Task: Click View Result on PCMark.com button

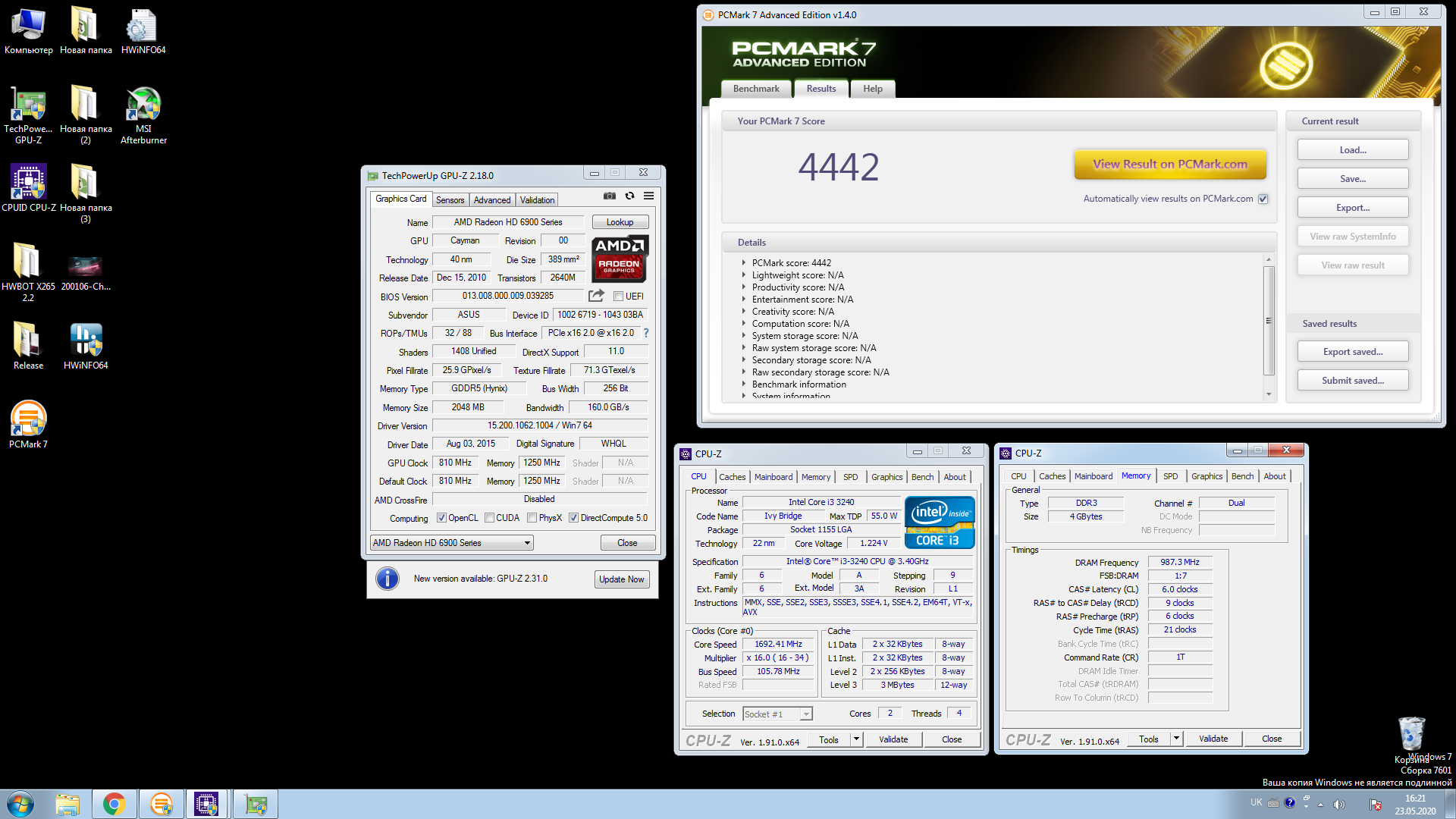Action: tap(1170, 164)
